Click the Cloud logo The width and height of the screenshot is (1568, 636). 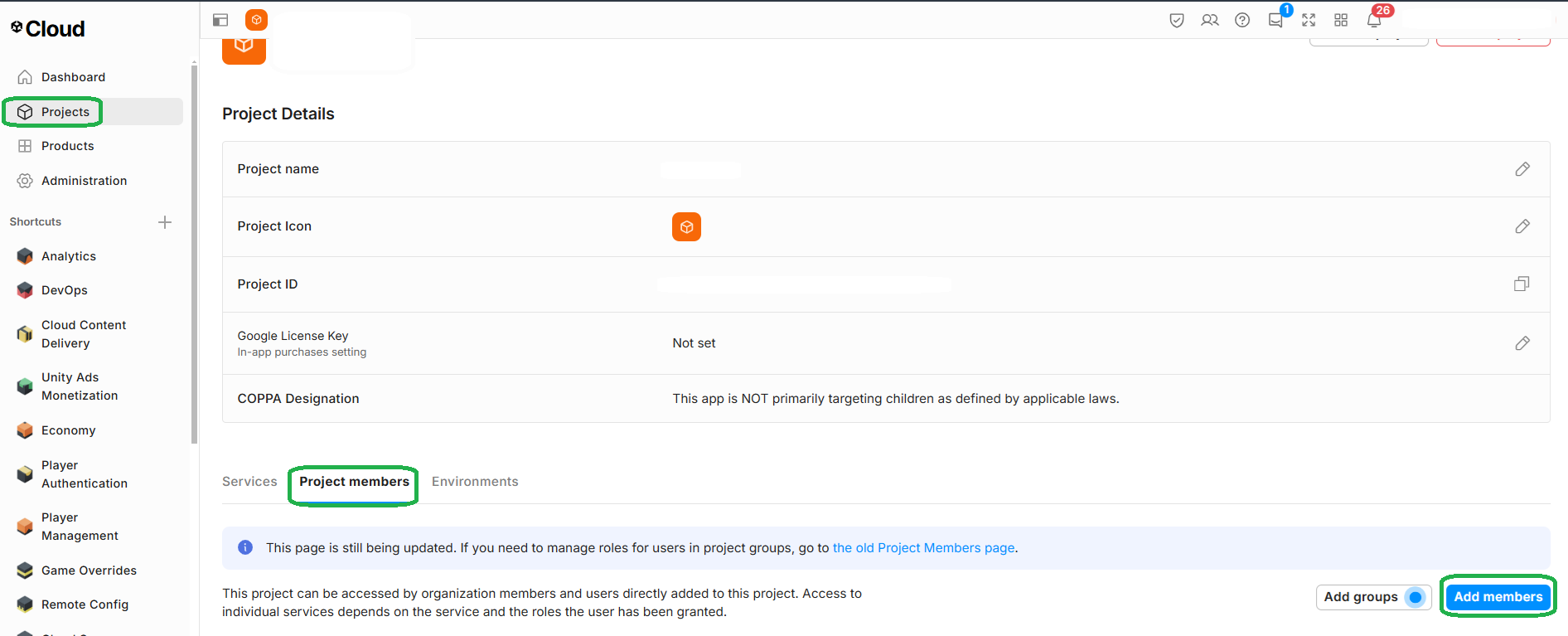pyautogui.click(x=47, y=29)
